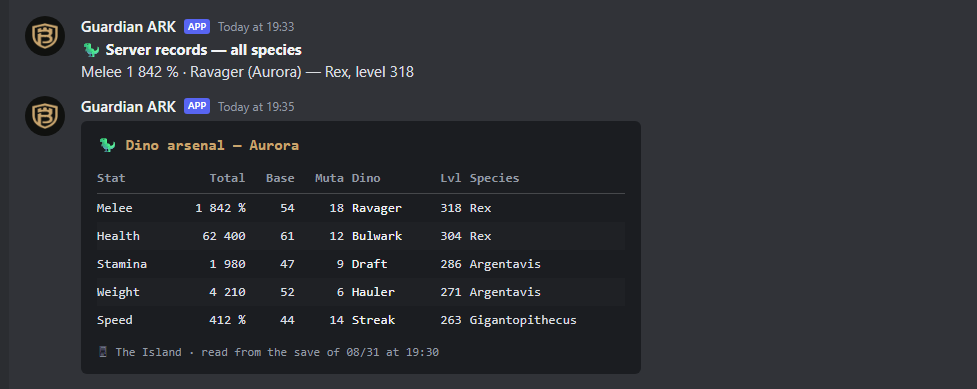Click the Server records — all species heading

[x=203, y=50]
